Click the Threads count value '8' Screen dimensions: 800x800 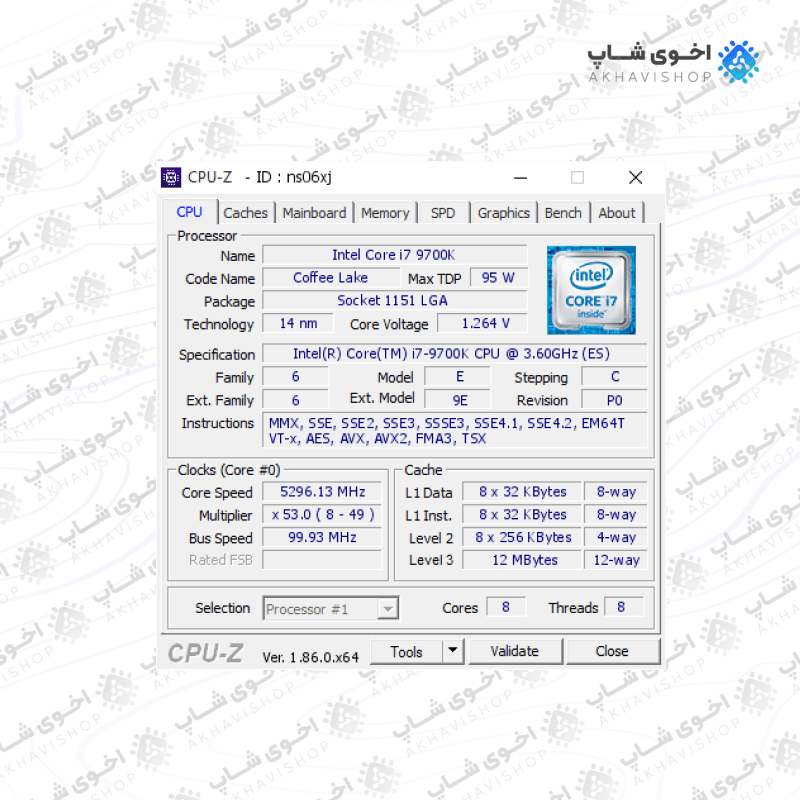pos(623,607)
